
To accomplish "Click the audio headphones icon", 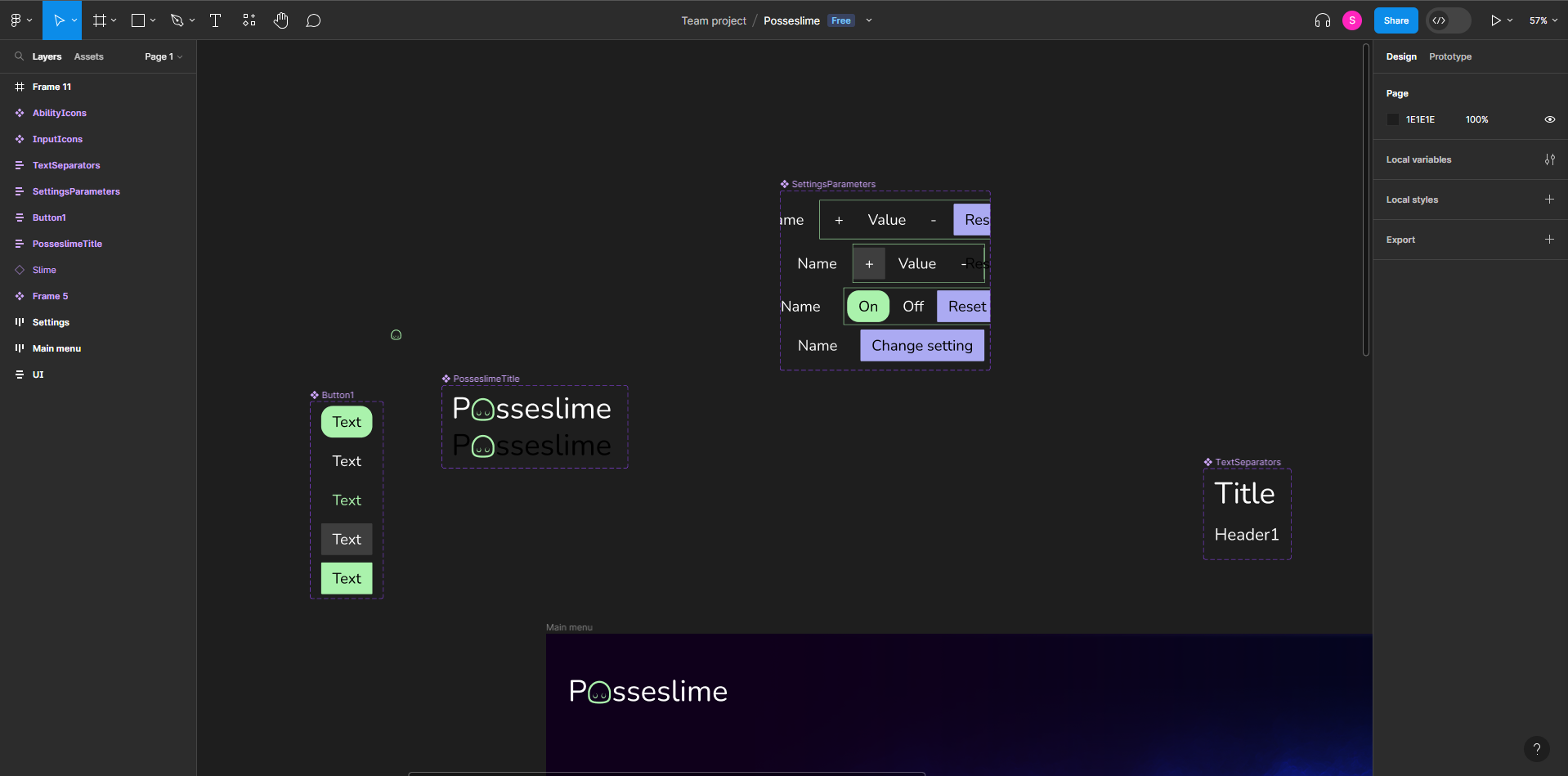I will (x=1323, y=20).
